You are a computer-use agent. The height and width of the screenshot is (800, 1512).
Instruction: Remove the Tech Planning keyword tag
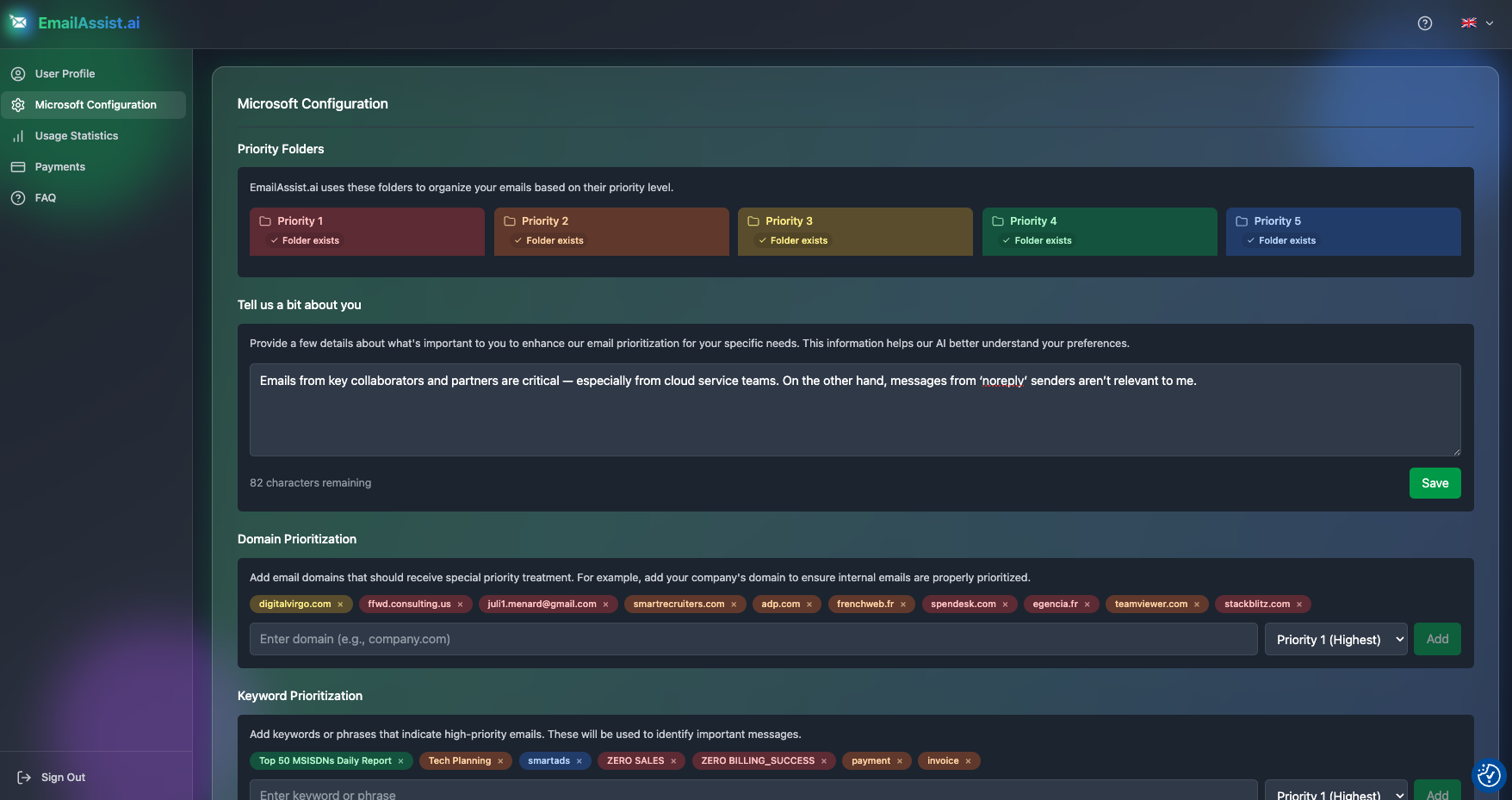500,761
